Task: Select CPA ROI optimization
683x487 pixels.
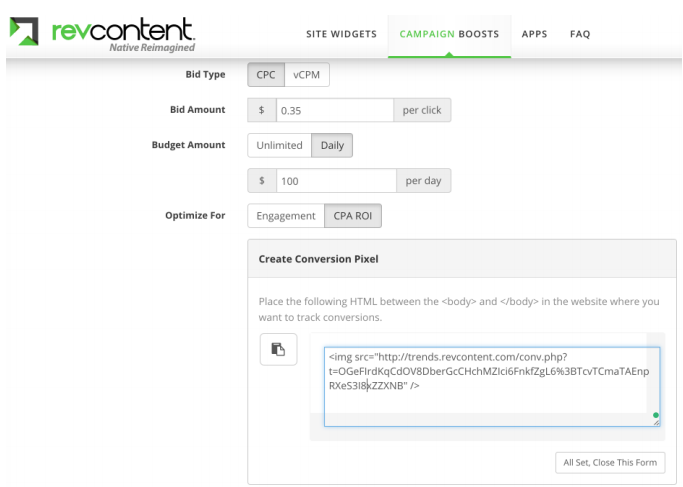Action: click(353, 216)
